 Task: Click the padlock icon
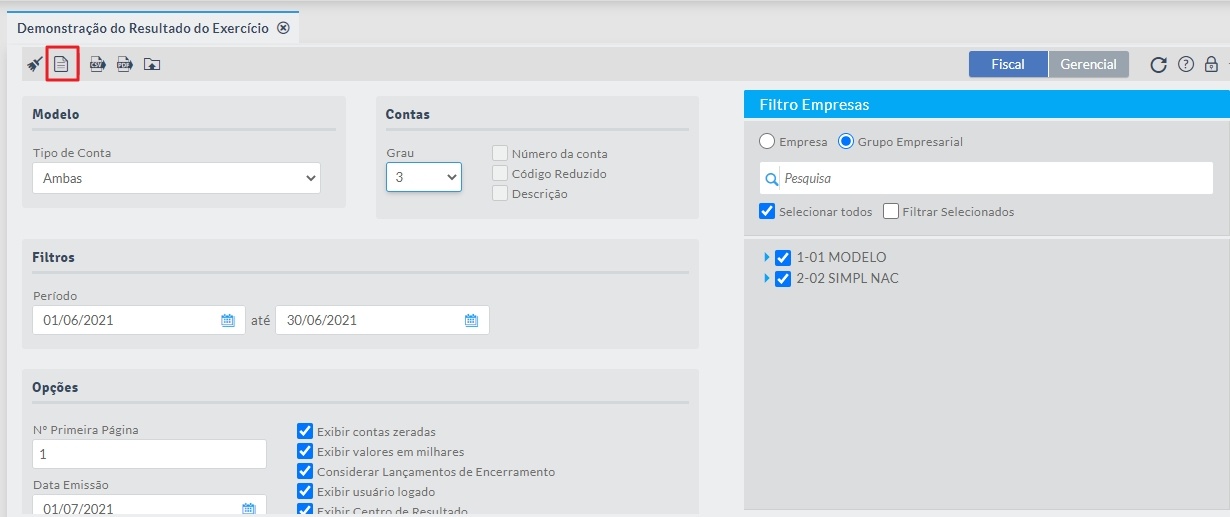1211,64
